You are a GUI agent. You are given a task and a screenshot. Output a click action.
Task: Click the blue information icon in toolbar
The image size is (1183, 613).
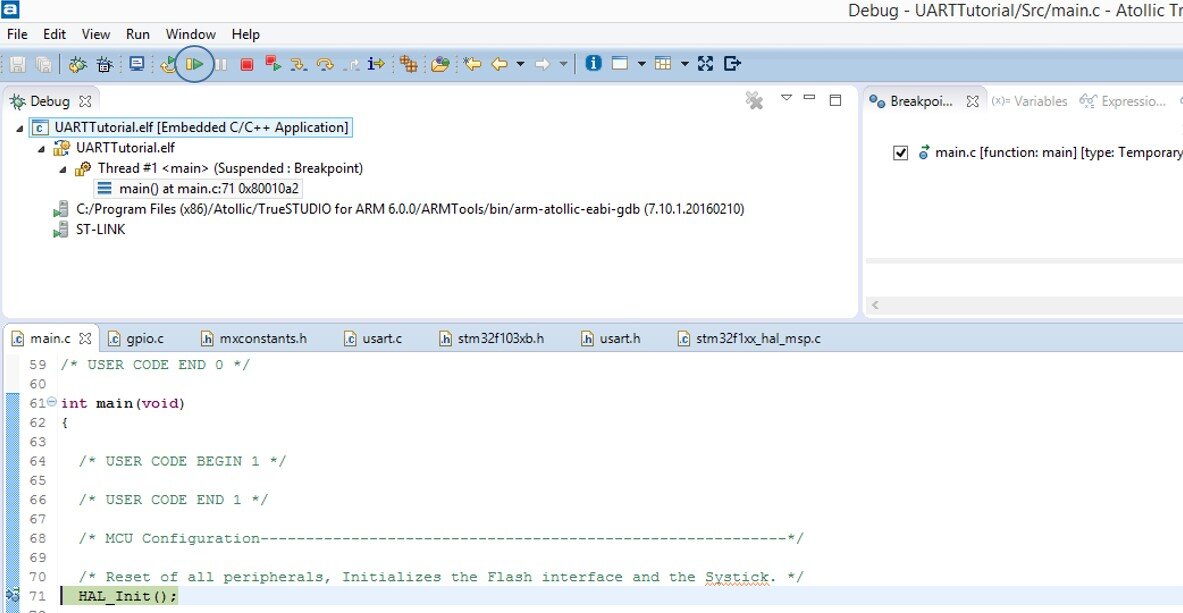click(x=593, y=63)
